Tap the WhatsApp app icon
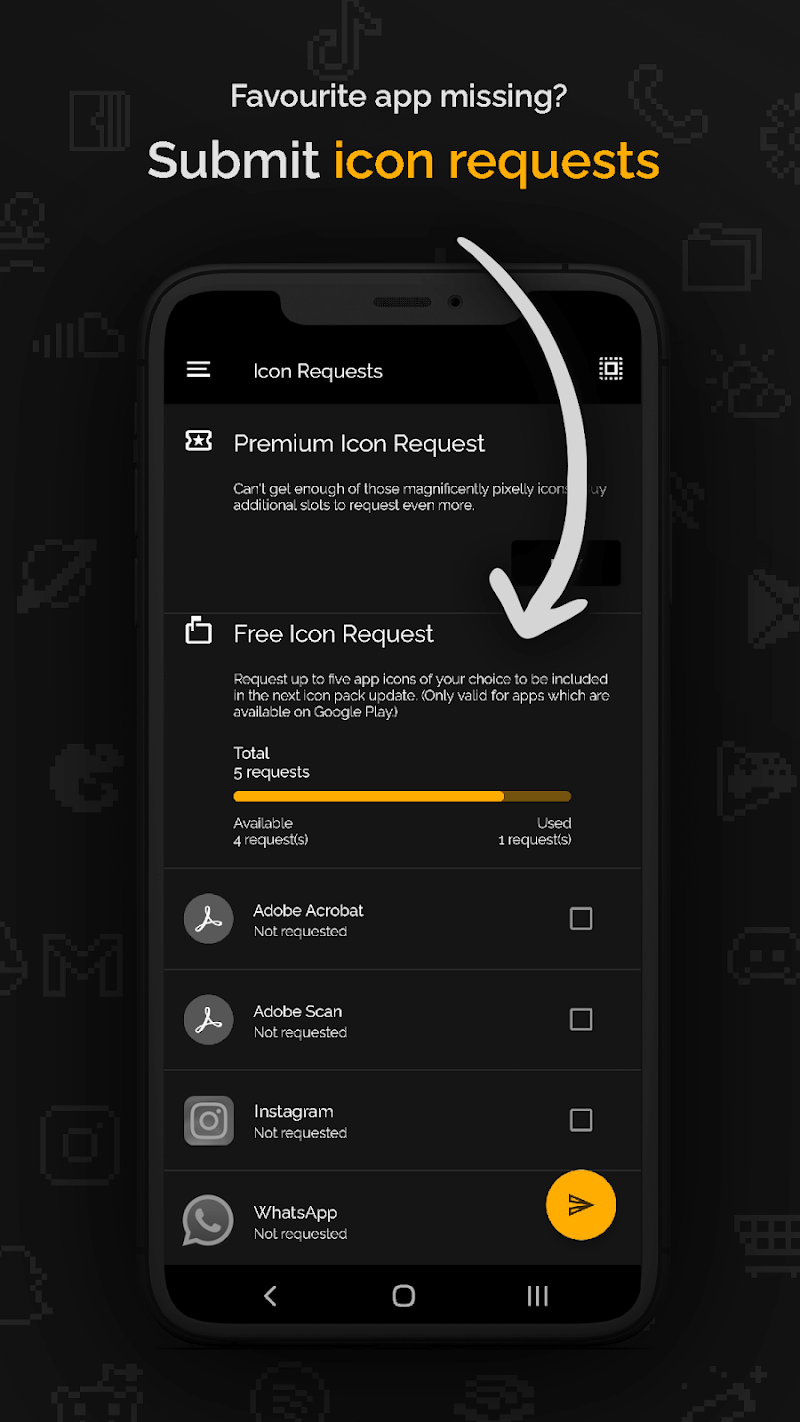 pyautogui.click(x=208, y=1221)
